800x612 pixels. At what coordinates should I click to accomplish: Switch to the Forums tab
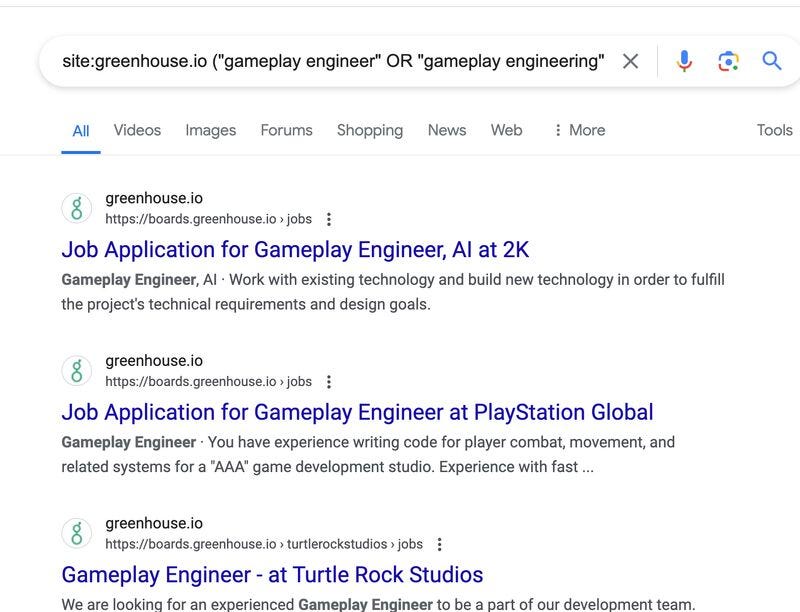[x=286, y=130]
